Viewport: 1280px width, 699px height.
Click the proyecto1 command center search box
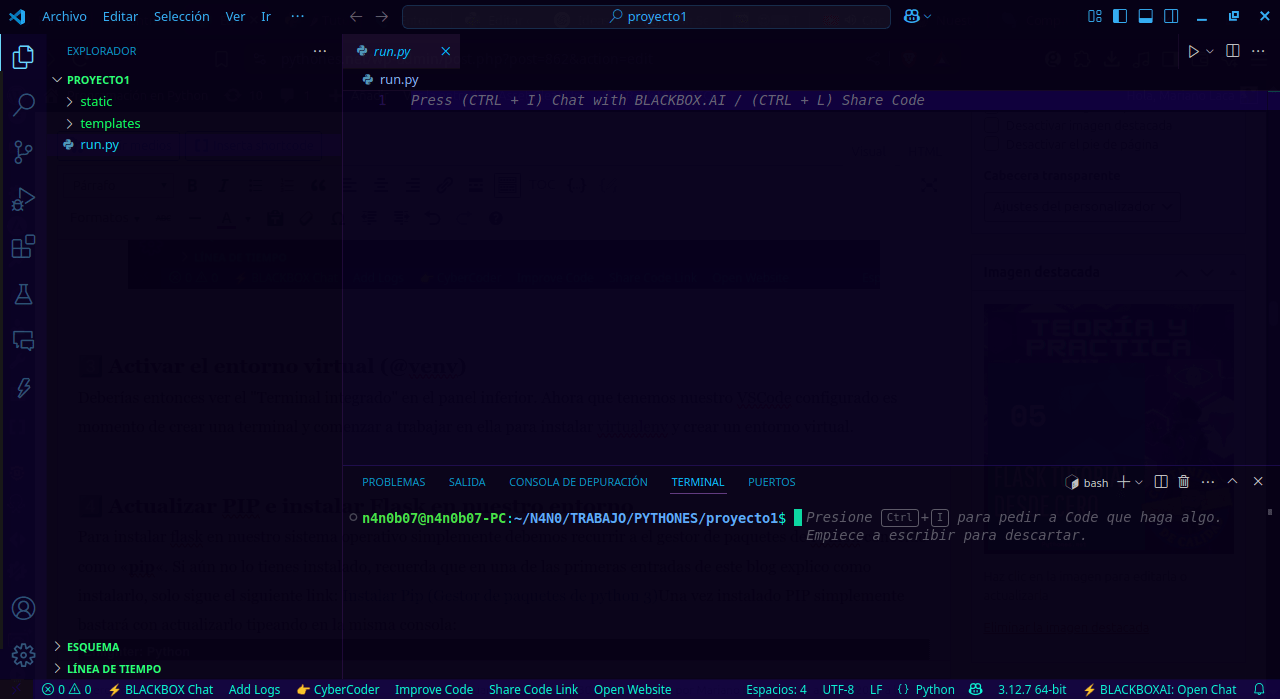coord(646,17)
